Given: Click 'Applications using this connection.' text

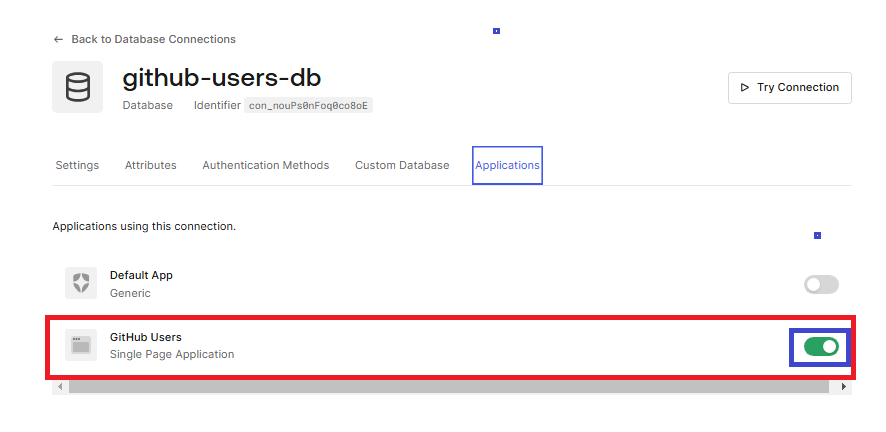Looking at the screenshot, I should 144,226.
